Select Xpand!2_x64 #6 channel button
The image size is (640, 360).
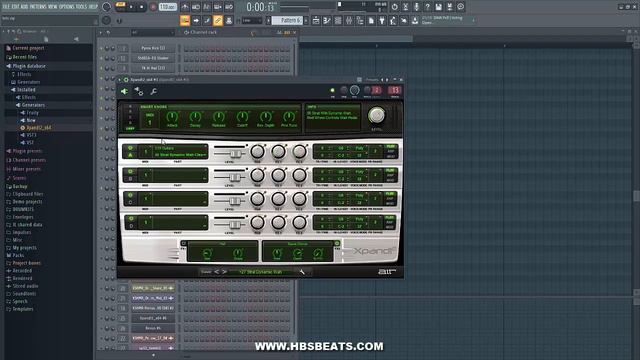coord(153,318)
